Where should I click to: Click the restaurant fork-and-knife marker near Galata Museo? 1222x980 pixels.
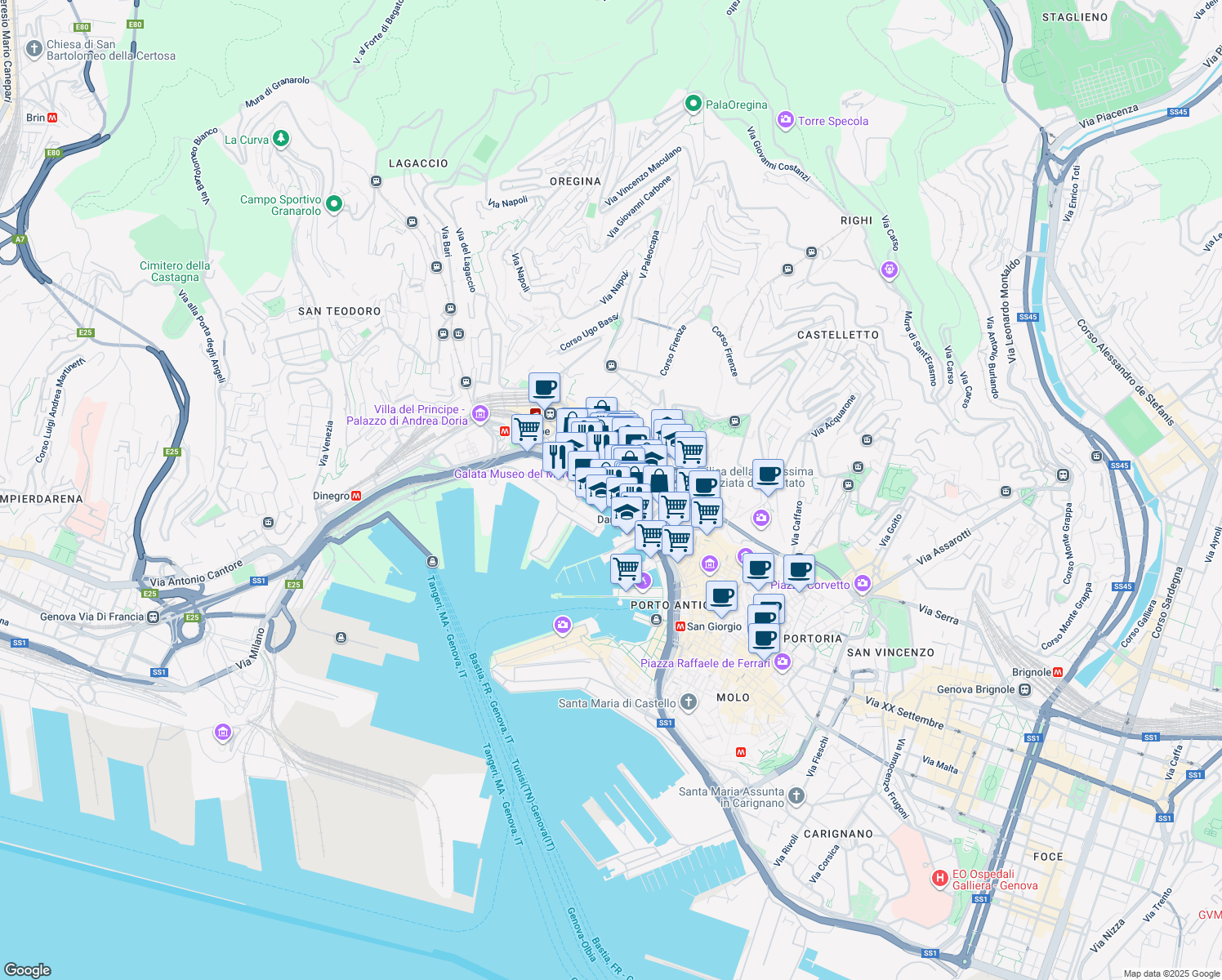pos(557,457)
